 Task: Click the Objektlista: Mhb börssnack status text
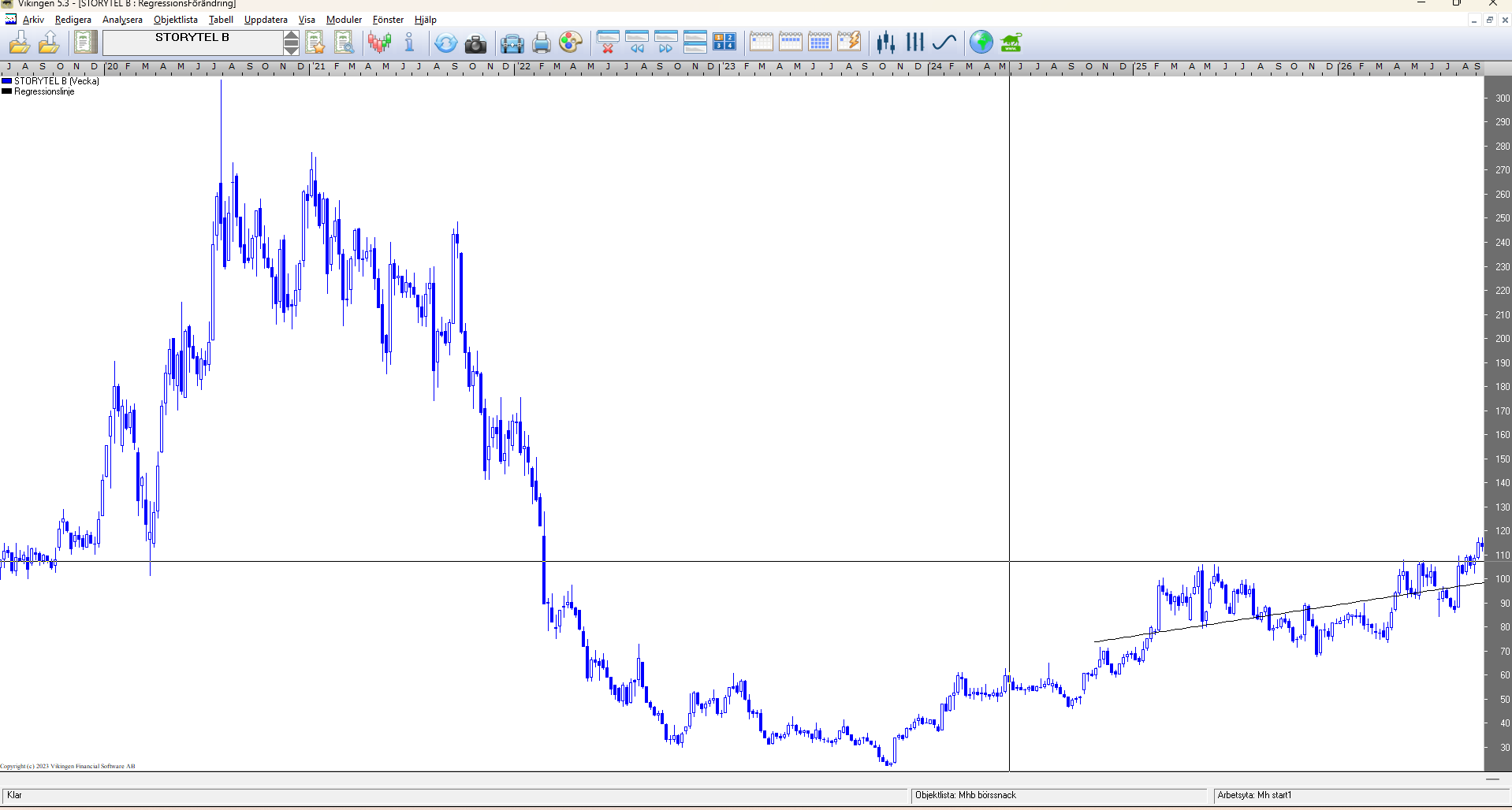tap(966, 795)
